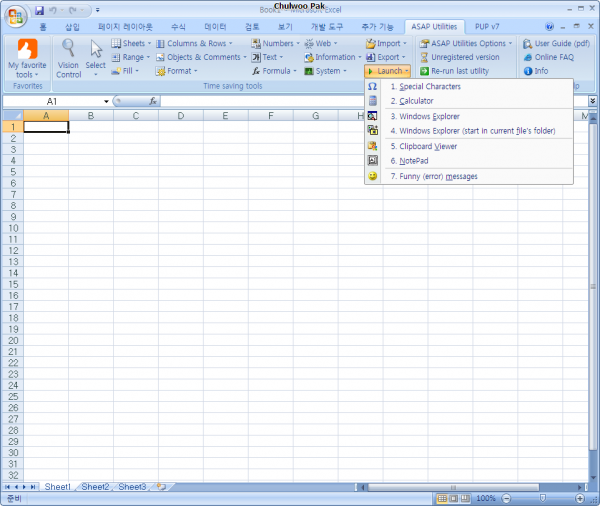Open My favorite tools

27,58
